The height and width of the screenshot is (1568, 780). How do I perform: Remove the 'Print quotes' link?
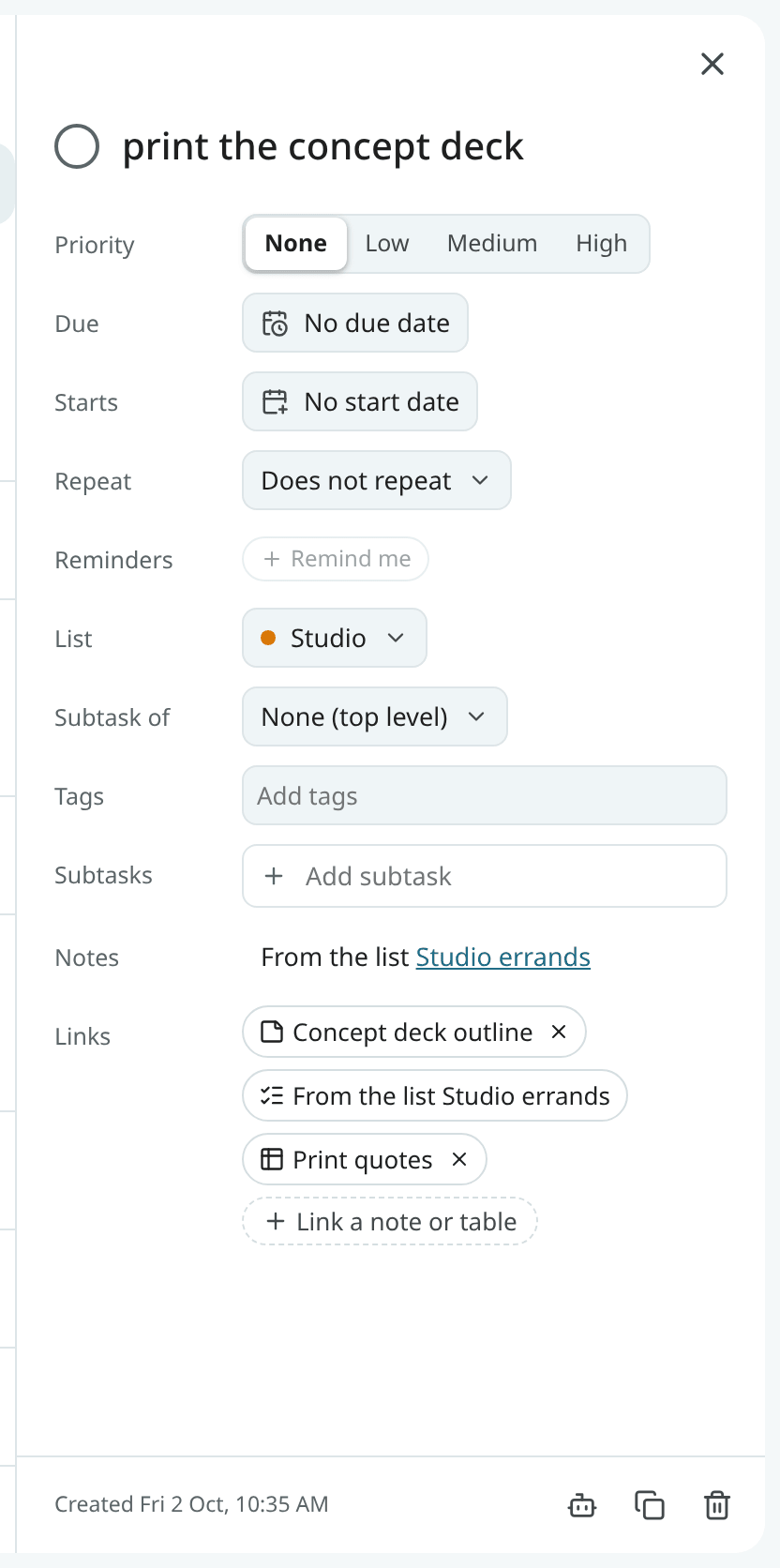tap(459, 1159)
